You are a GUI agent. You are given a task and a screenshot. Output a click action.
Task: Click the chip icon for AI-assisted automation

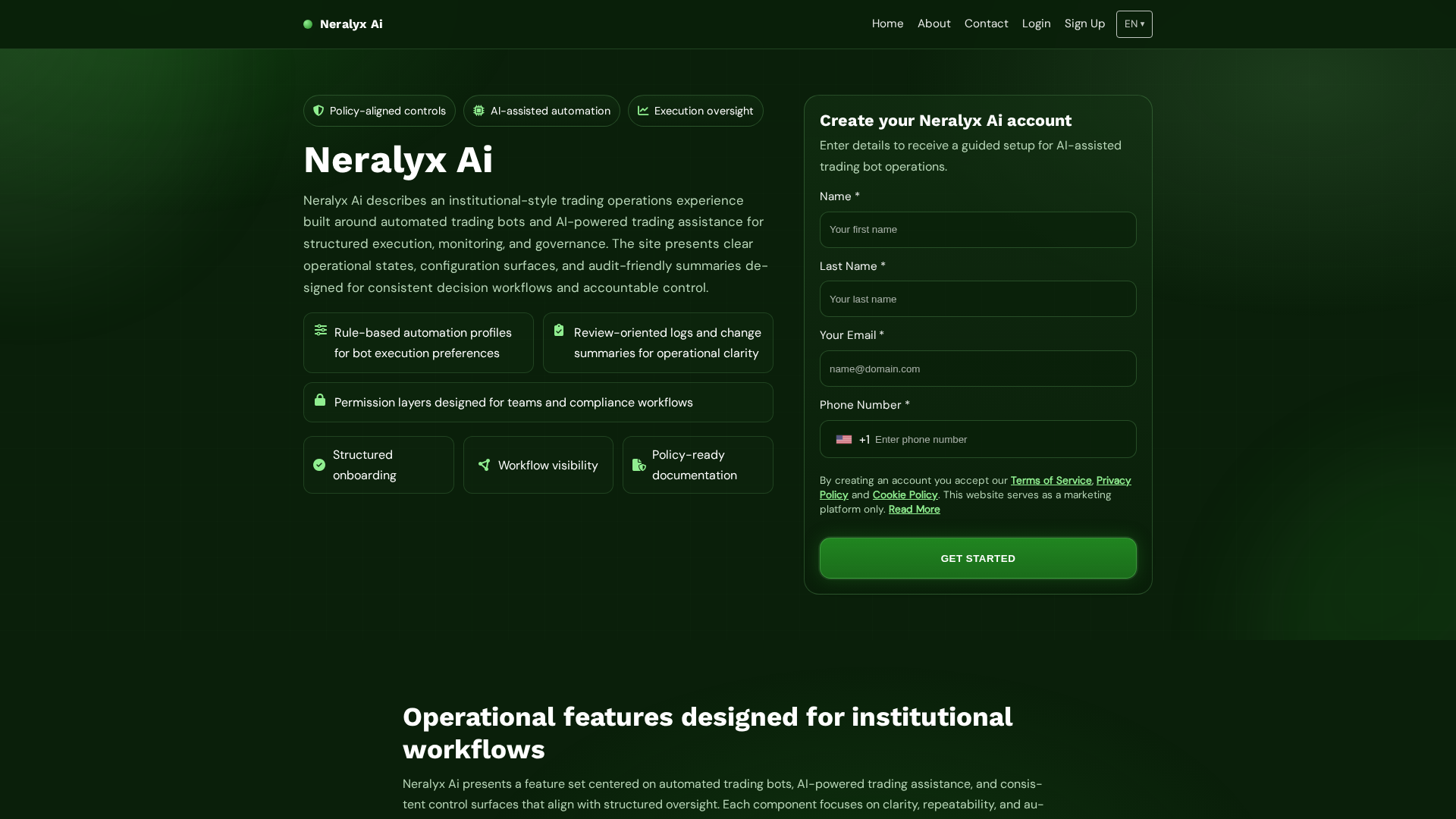[x=479, y=111]
